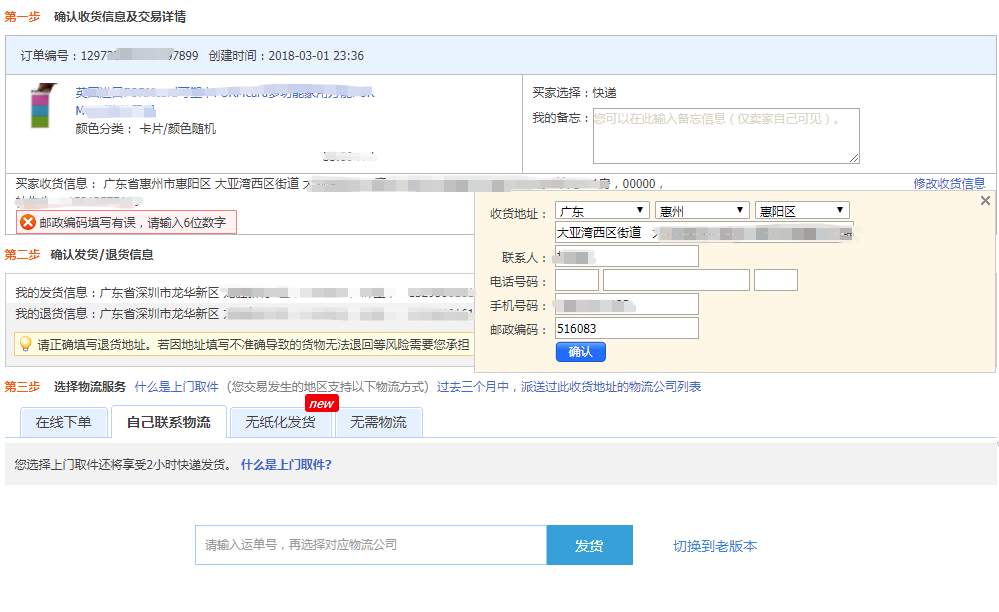Viewport: 999px width, 612px height.
Task: Open the province dropdown showing 广东
Action: coord(602,211)
